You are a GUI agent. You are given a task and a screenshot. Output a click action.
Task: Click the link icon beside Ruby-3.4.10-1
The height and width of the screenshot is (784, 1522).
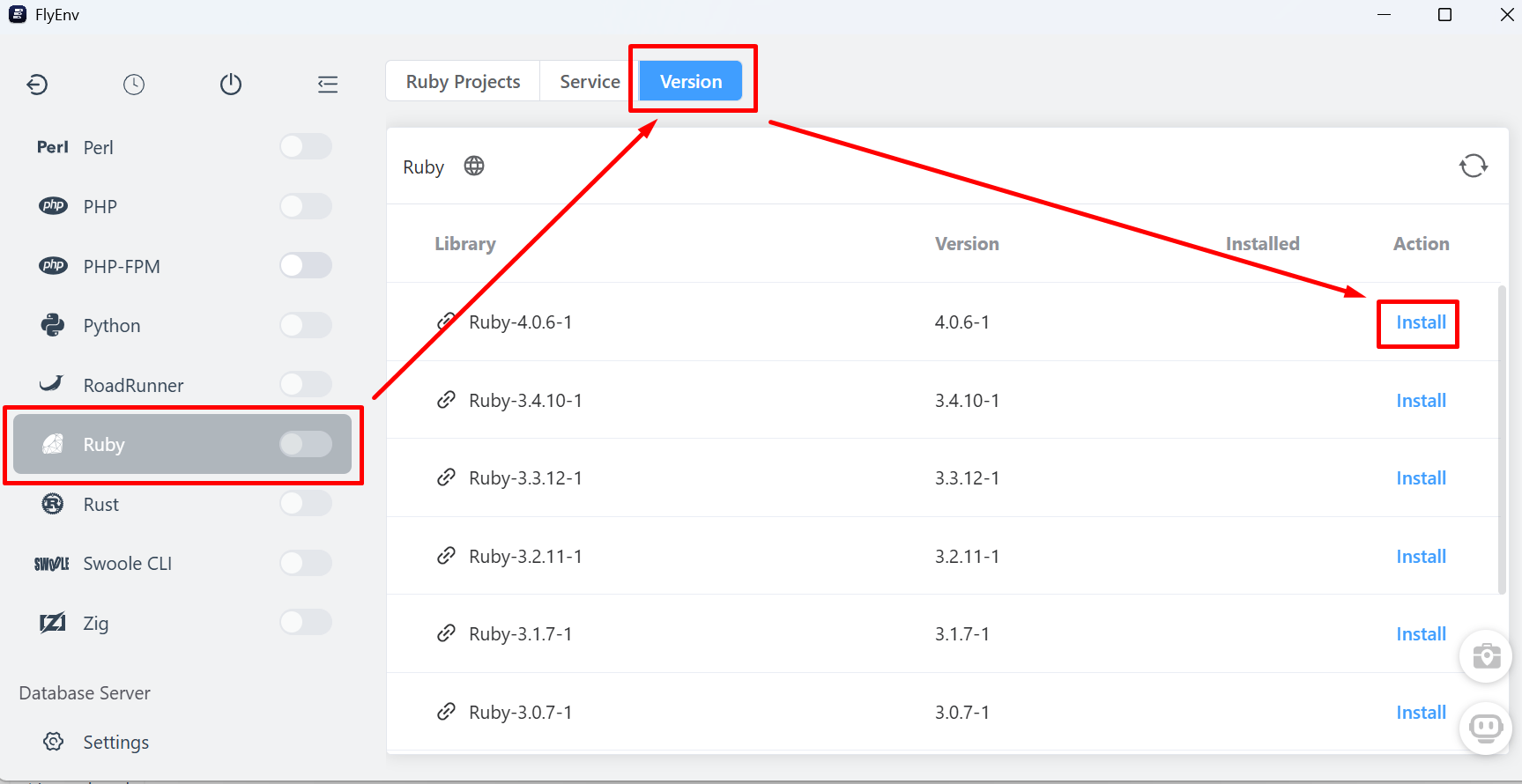447,400
